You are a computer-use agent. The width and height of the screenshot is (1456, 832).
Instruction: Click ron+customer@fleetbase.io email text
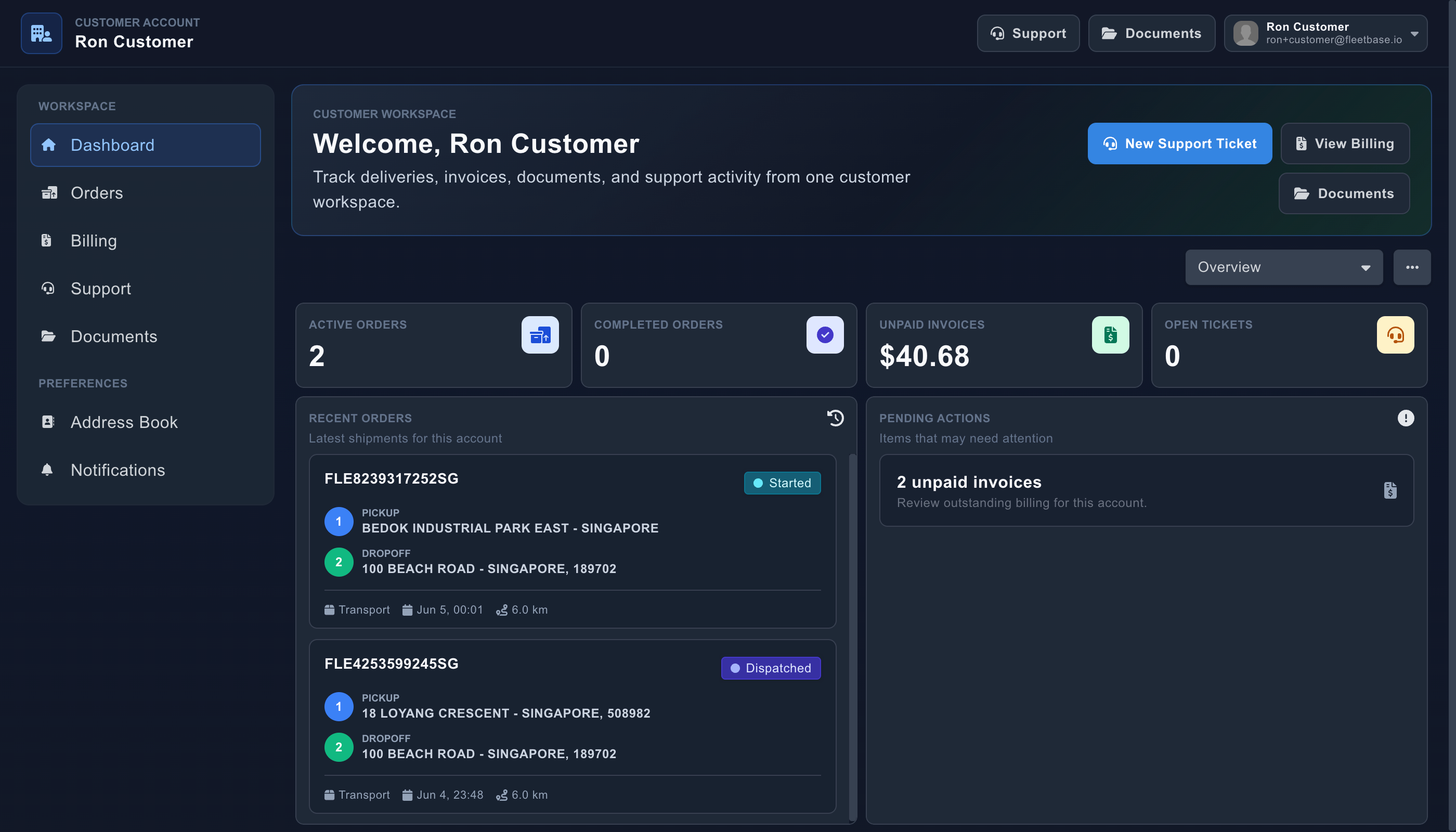tap(1334, 40)
